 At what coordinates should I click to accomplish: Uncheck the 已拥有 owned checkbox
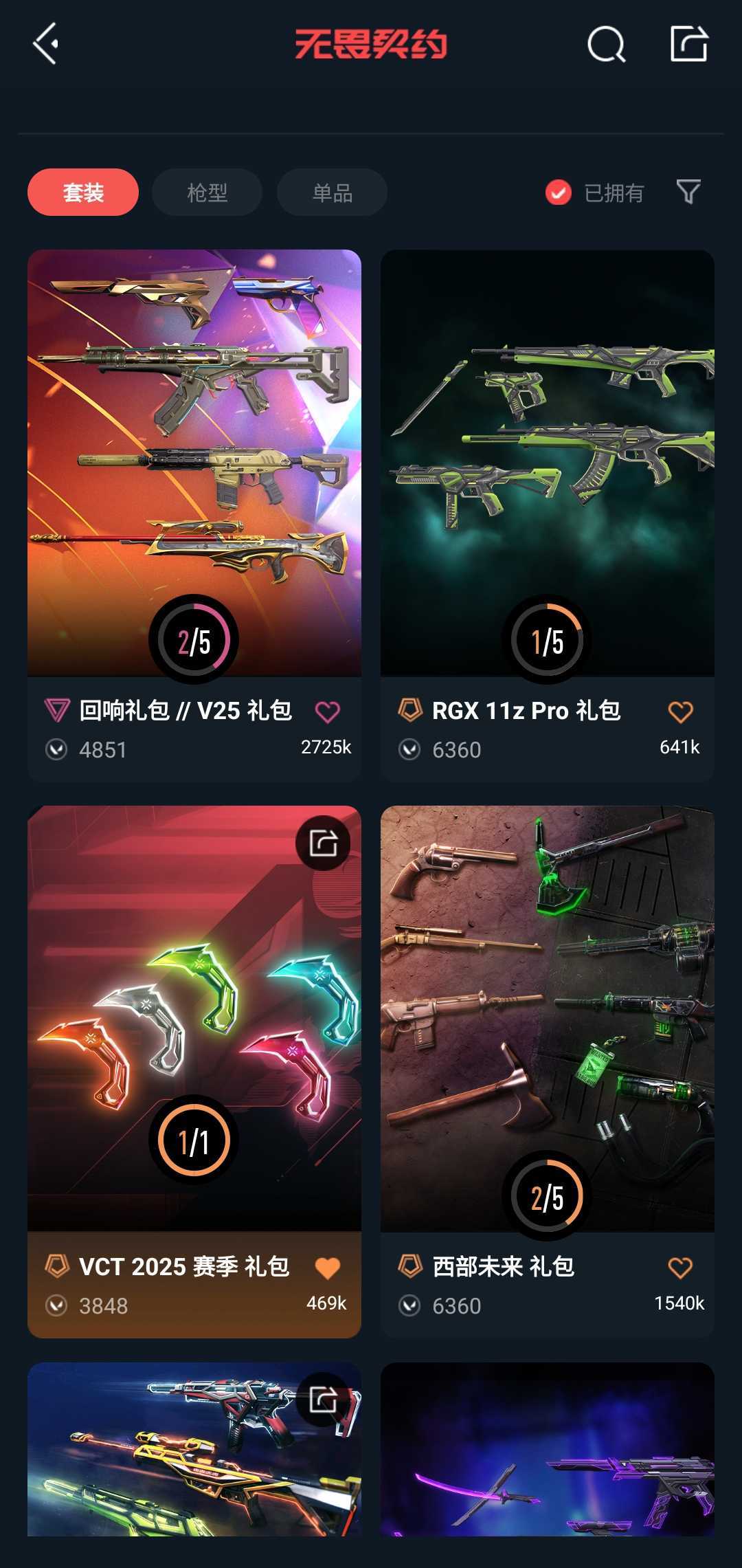(558, 192)
